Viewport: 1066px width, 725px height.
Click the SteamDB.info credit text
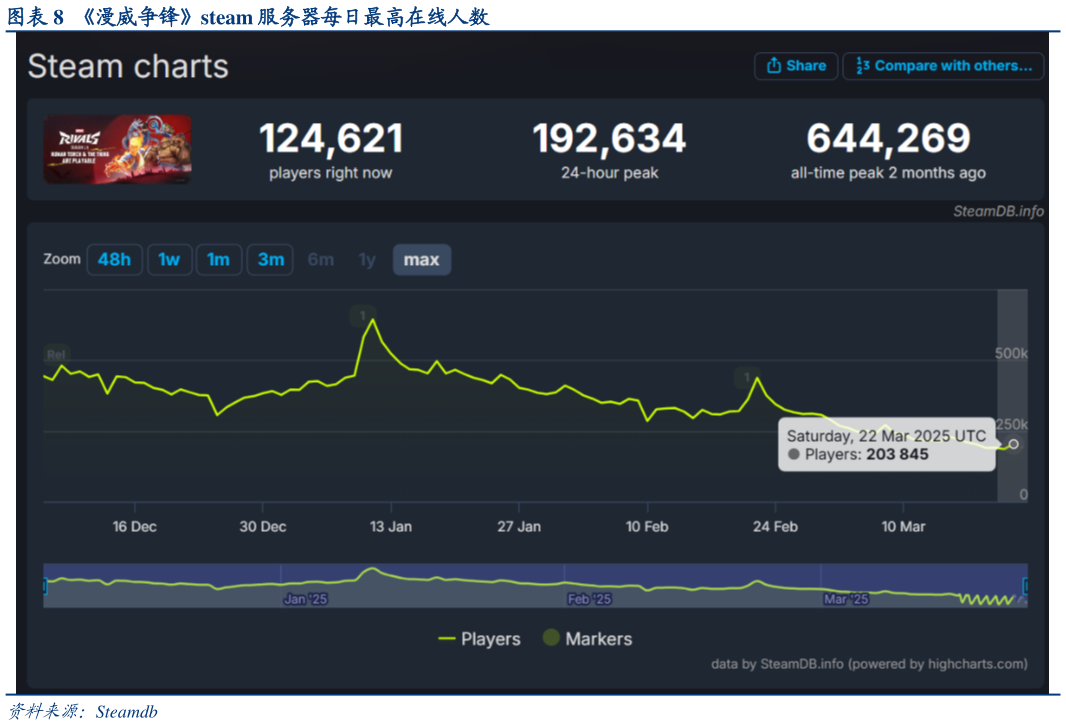pos(998,212)
